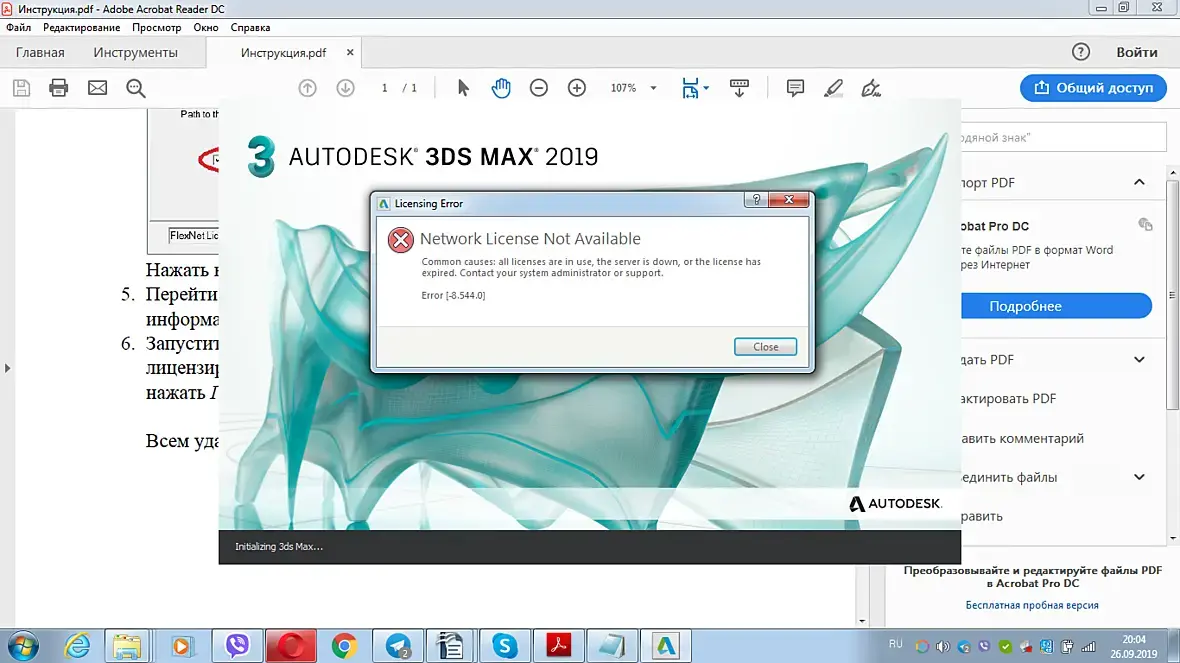Add a sticky note comment

795,88
